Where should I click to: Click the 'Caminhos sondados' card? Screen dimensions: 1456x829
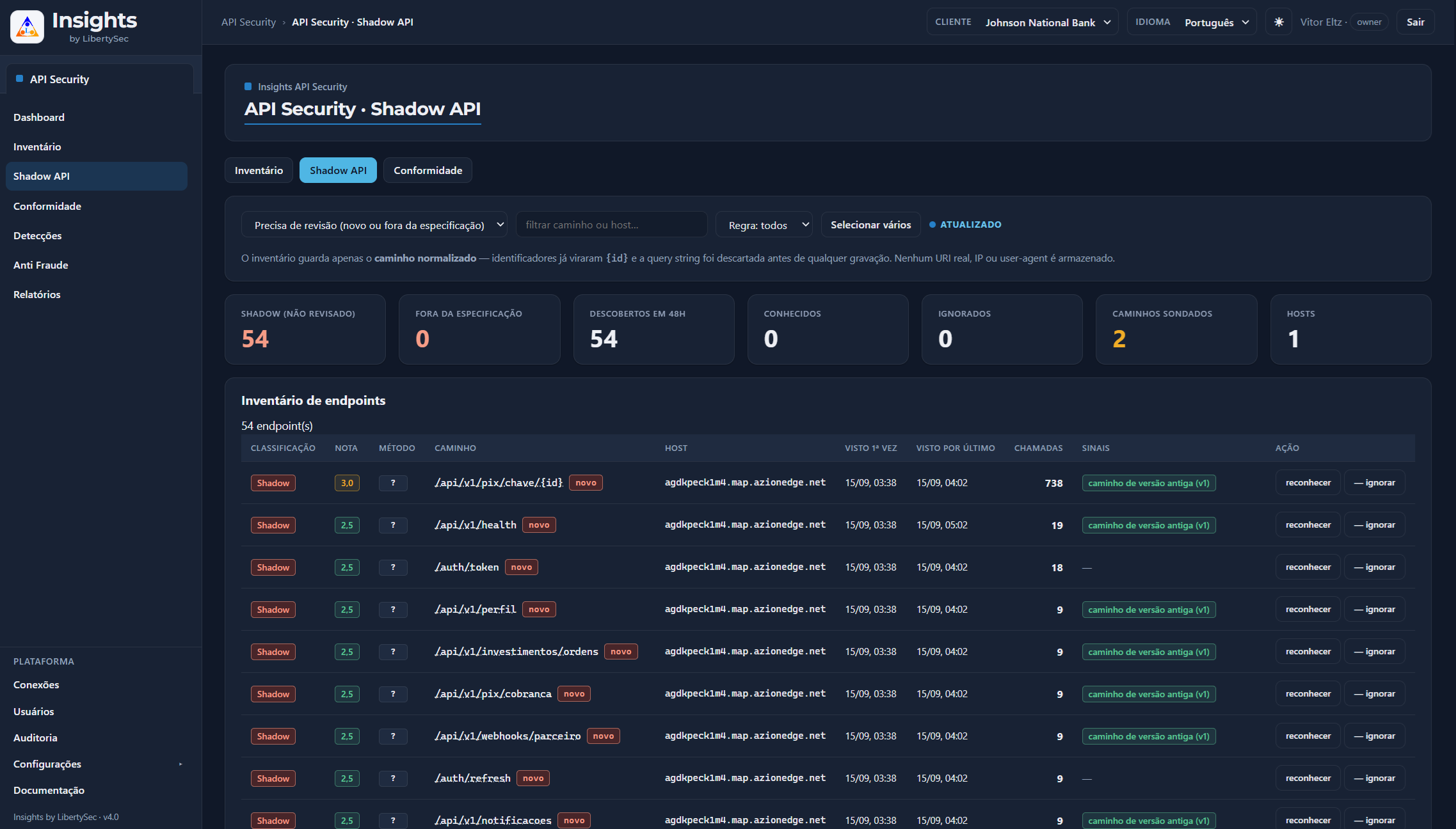[1176, 329]
